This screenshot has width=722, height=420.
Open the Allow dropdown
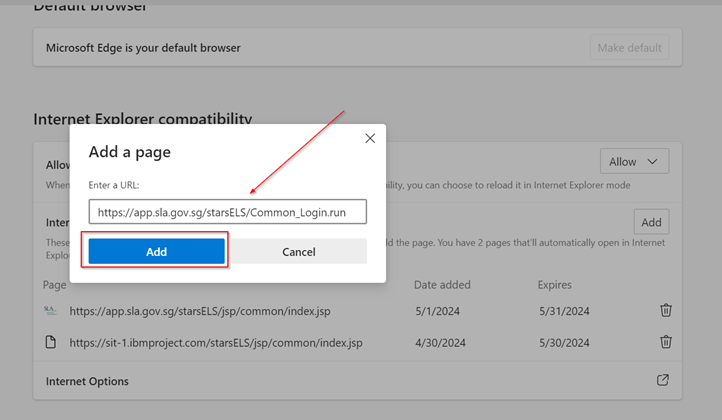(634, 161)
